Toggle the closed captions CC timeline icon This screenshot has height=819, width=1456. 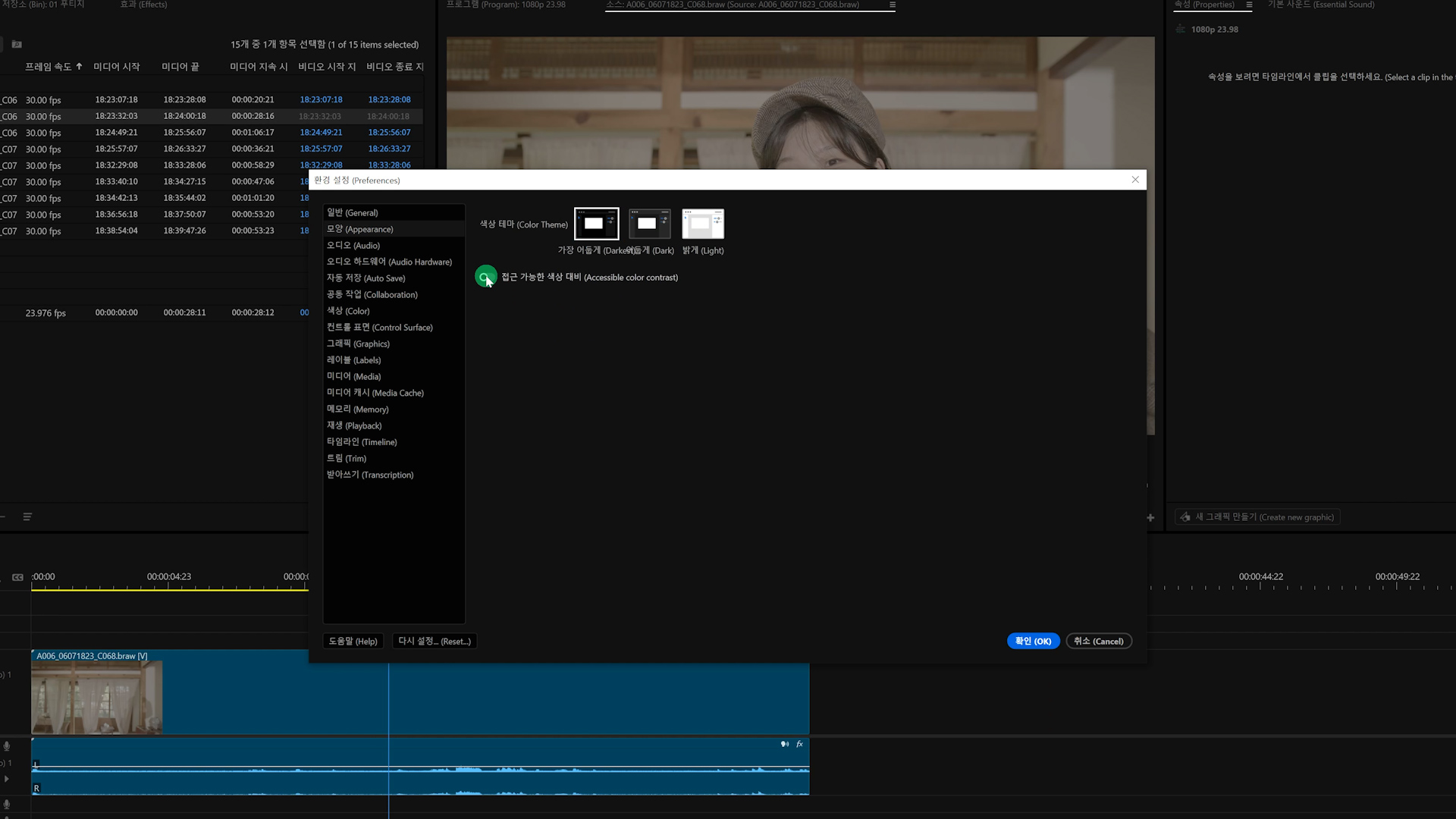click(x=17, y=577)
